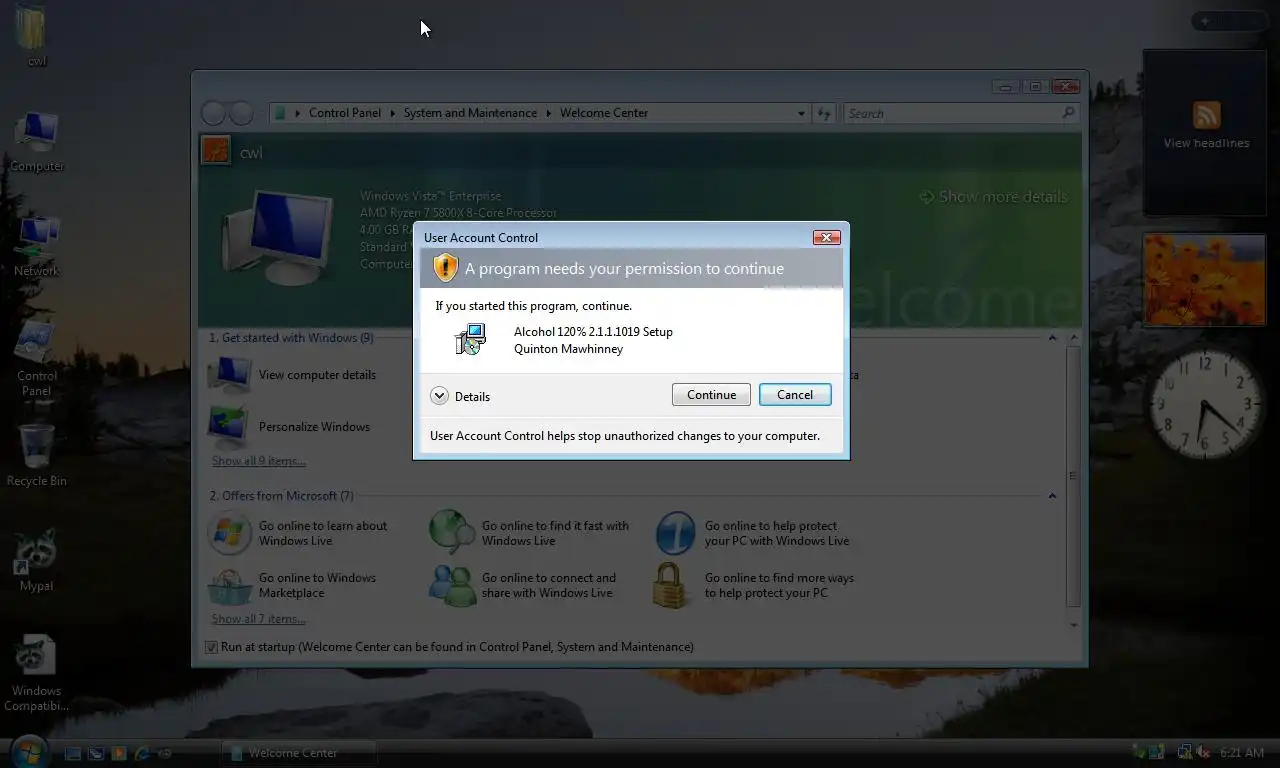Click the muted volume tray icon

coord(1202,752)
